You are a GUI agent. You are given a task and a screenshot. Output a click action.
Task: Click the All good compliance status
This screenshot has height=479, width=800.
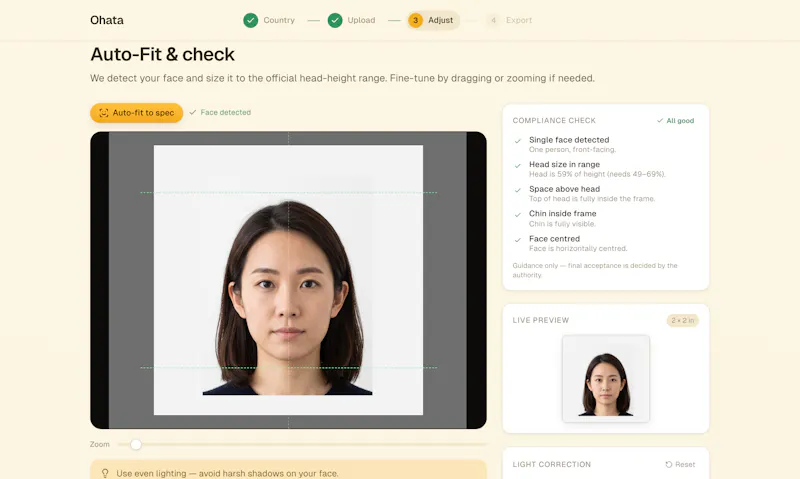tap(675, 121)
